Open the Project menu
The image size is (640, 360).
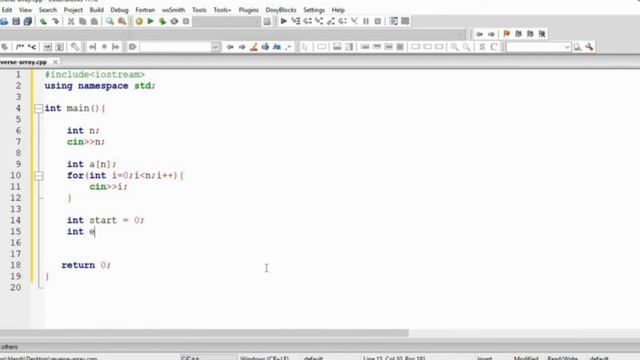(73, 10)
